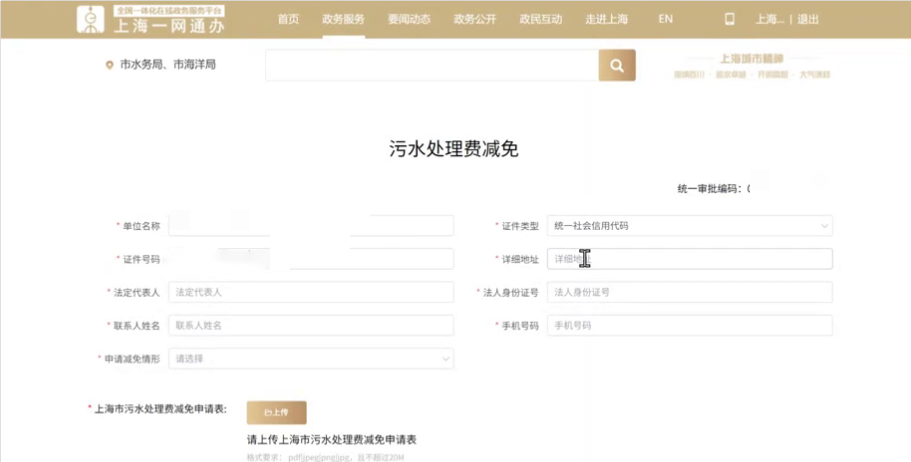Click the mobile phone icon in header

click(x=729, y=19)
